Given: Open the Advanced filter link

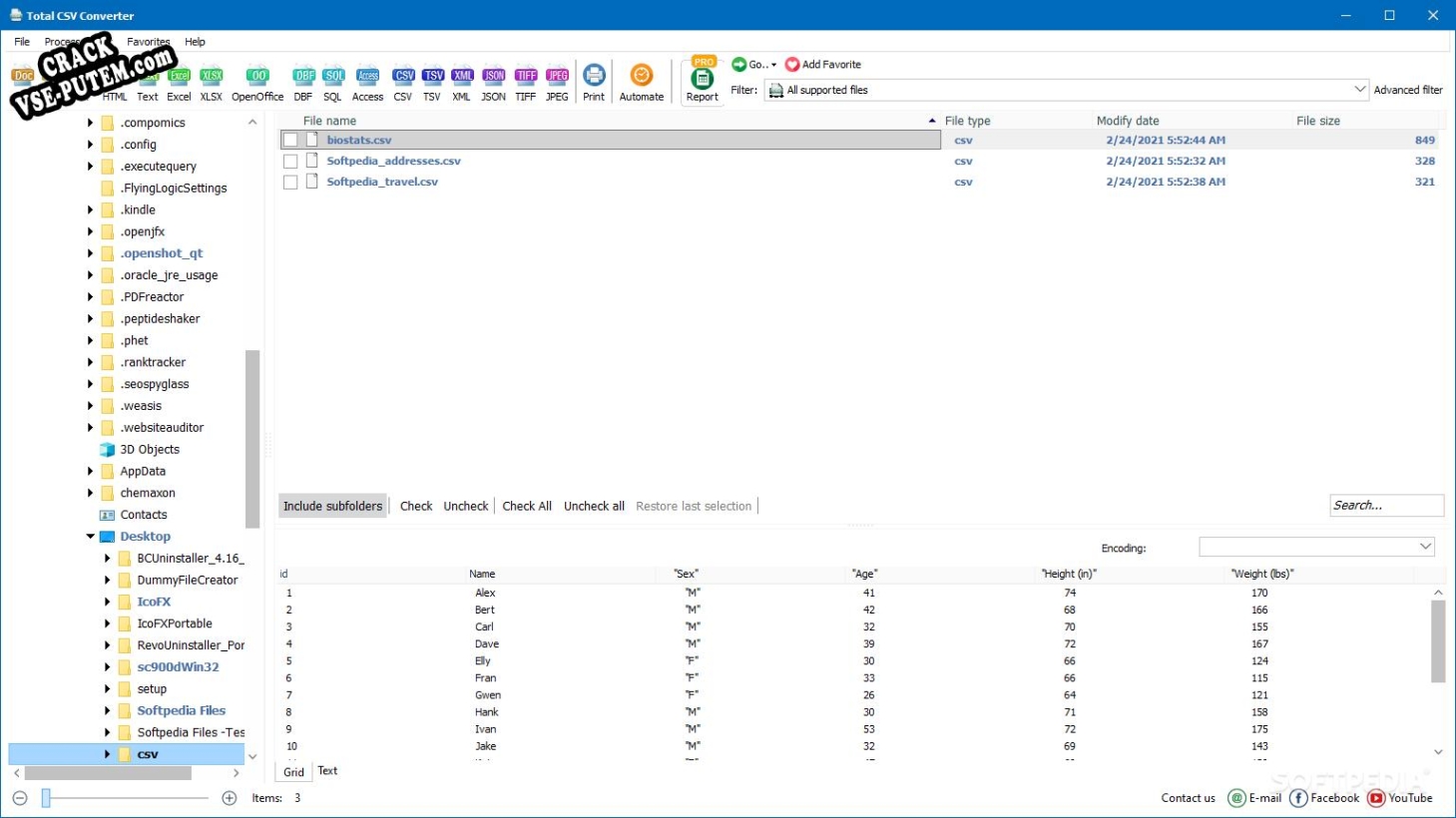Looking at the screenshot, I should click(x=1408, y=90).
